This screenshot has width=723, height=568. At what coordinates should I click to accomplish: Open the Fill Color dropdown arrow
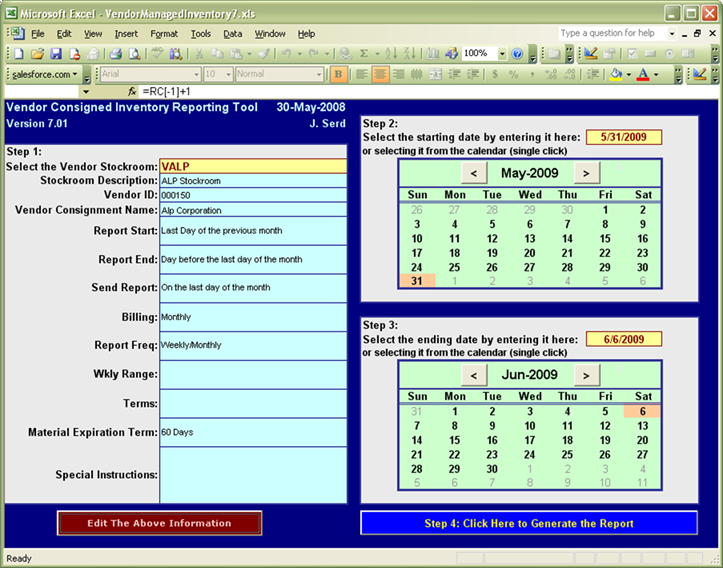pos(628,74)
